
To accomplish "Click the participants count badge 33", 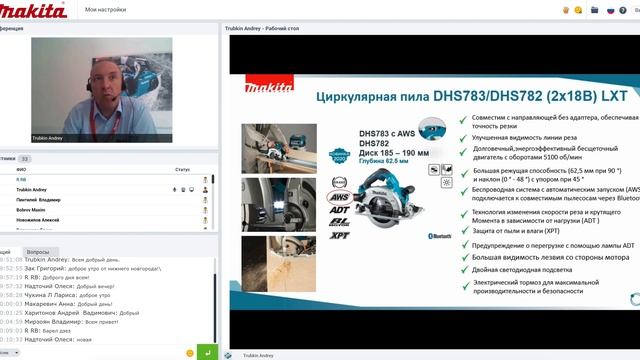I will [x=24, y=159].
